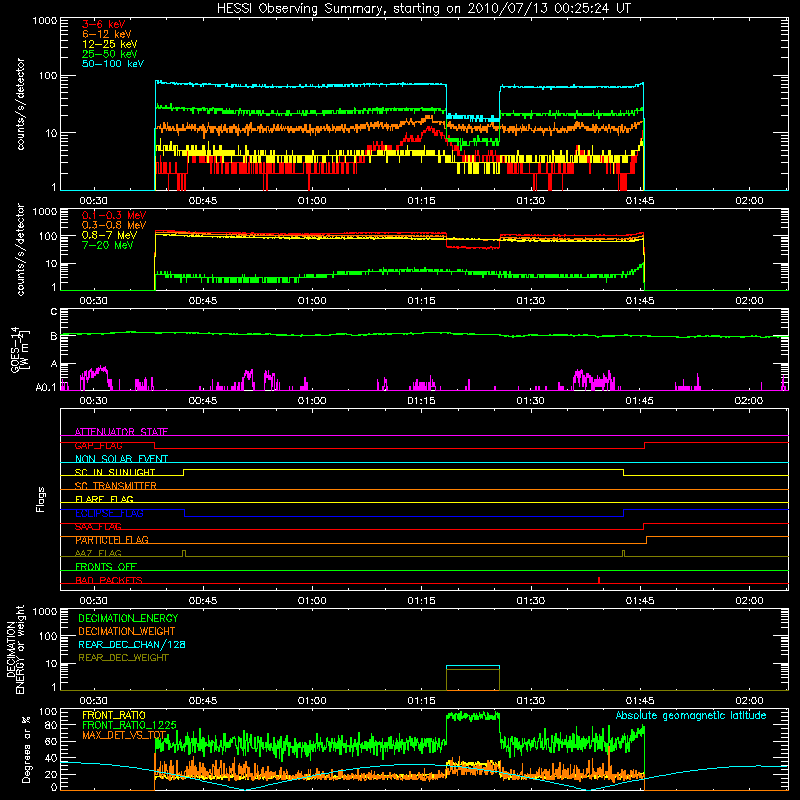Image resolution: width=800 pixels, height=800 pixels.
Task: Click the B level label on GOES axis
Action: (x=54, y=336)
